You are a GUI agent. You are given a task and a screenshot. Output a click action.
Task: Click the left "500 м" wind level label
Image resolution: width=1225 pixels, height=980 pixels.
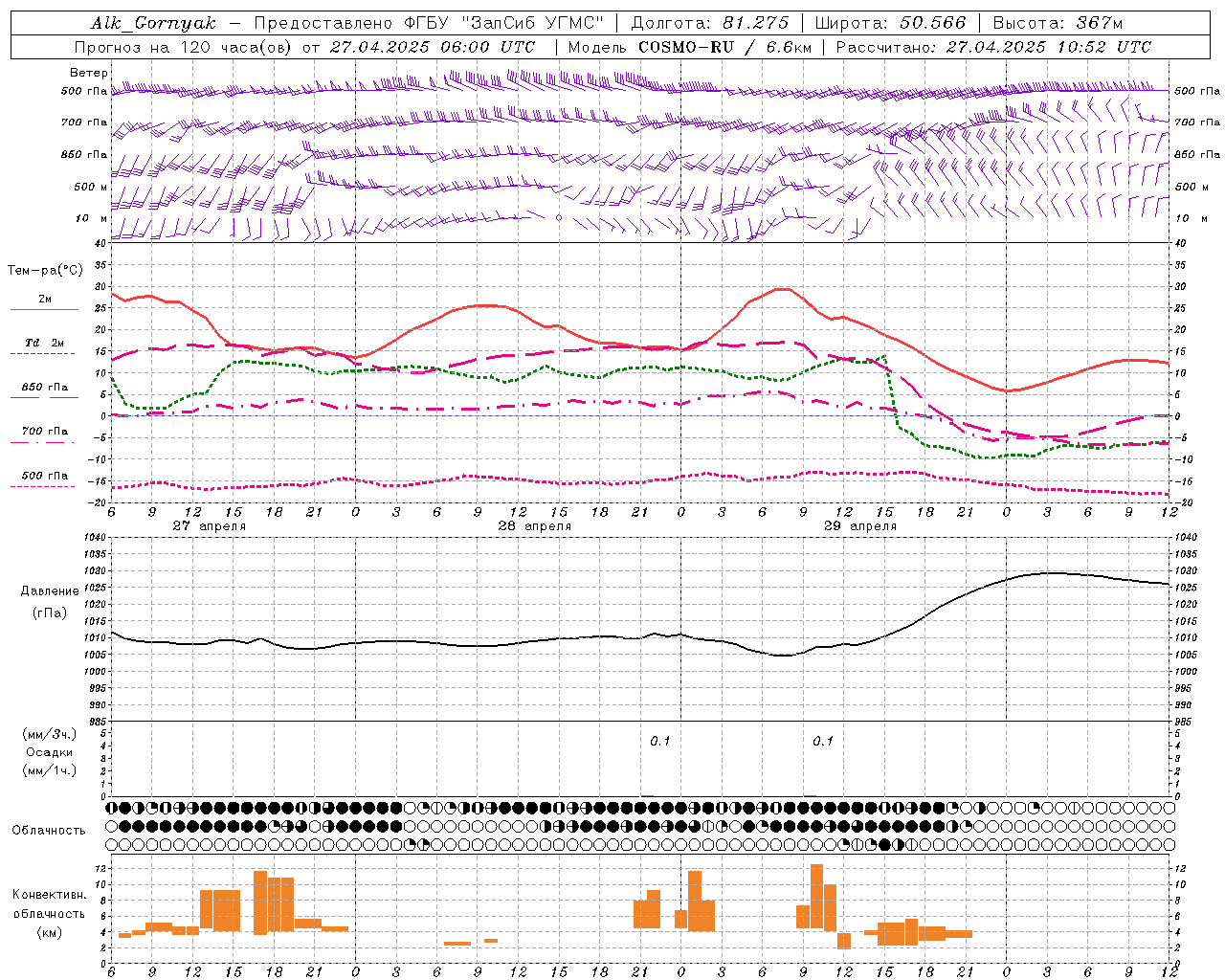click(91, 187)
